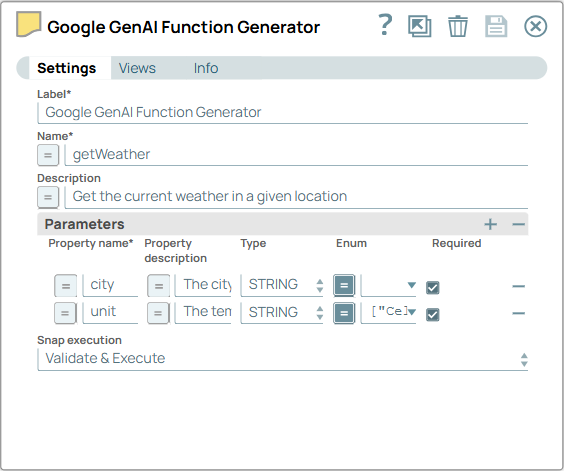This screenshot has width=564, height=471.
Task: Toggle expression for the Name field
Action: 48,155
